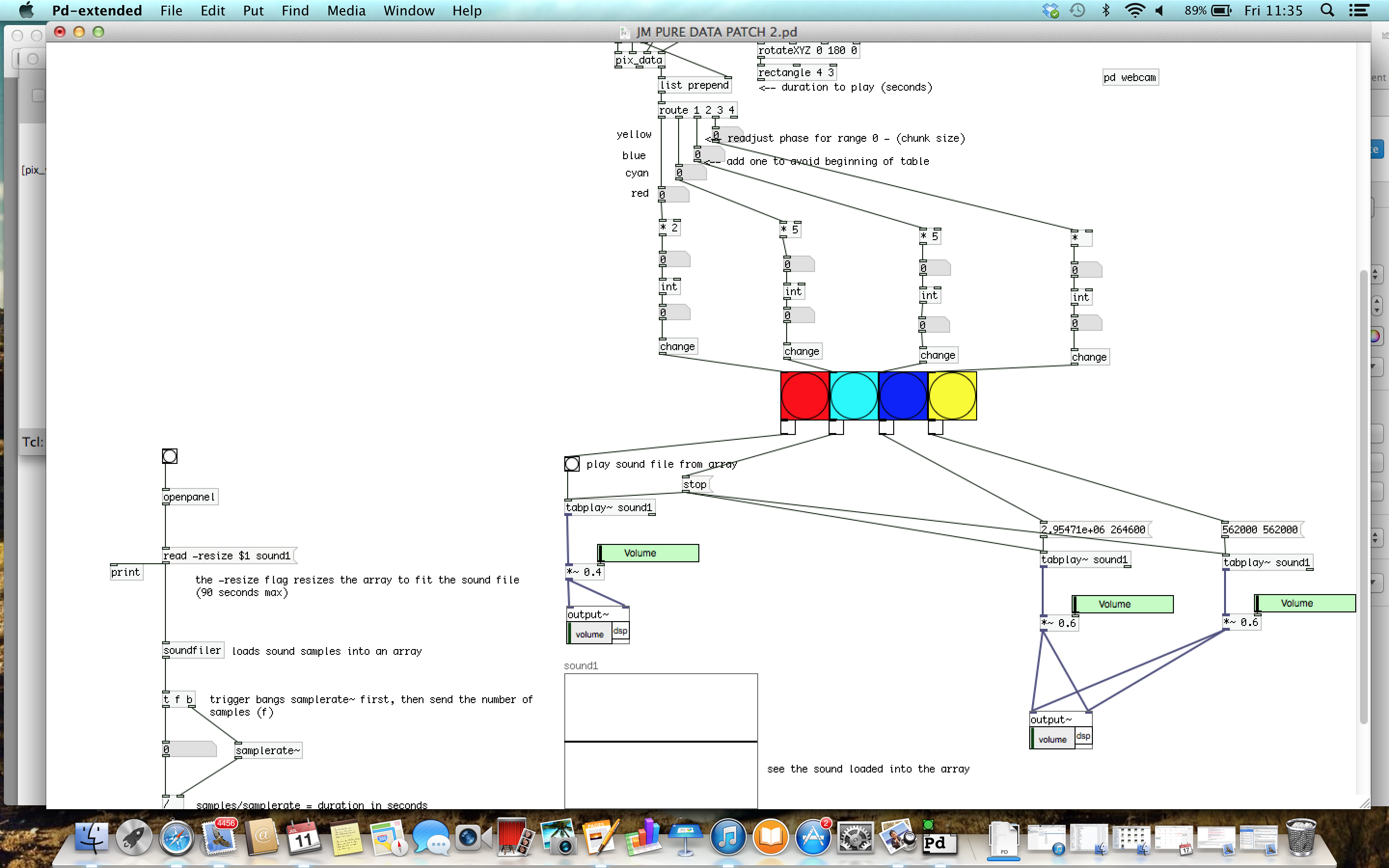The width and height of the screenshot is (1389, 868).
Task: Open the Pd-extended application menu
Action: (97, 10)
